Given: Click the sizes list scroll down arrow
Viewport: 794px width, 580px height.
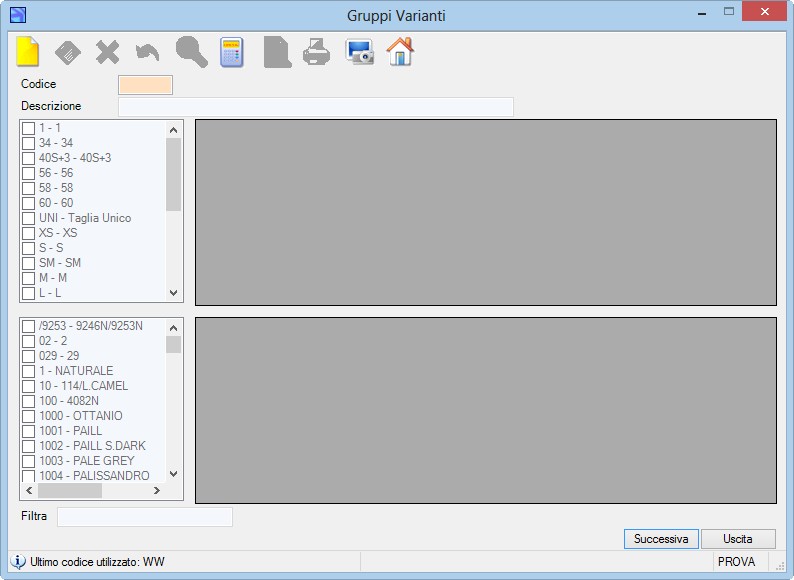Looking at the screenshot, I should [x=174, y=293].
